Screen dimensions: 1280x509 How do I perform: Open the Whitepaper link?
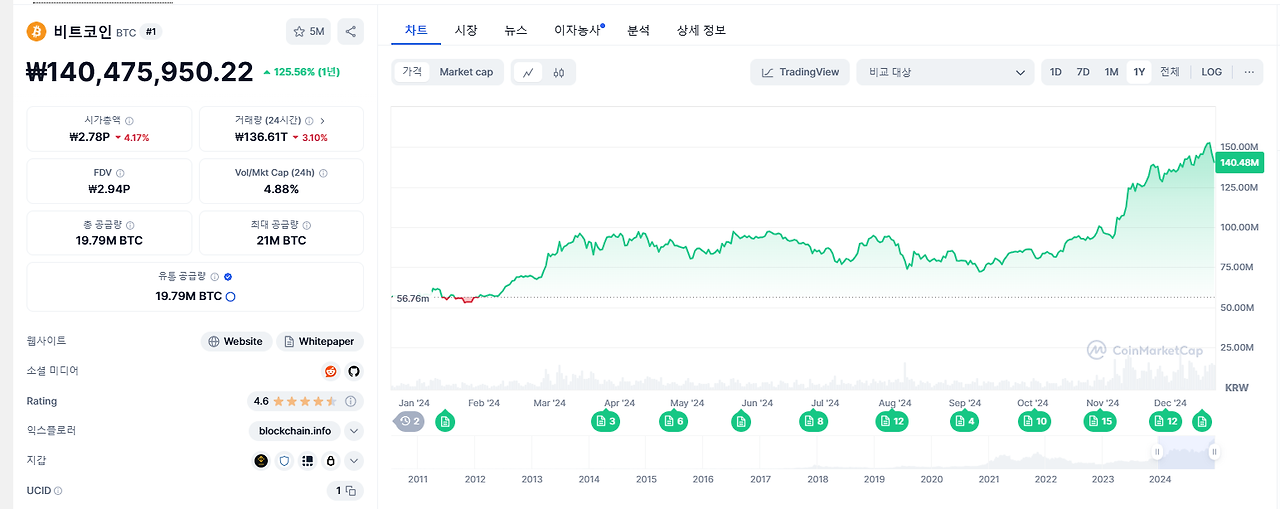click(x=320, y=341)
